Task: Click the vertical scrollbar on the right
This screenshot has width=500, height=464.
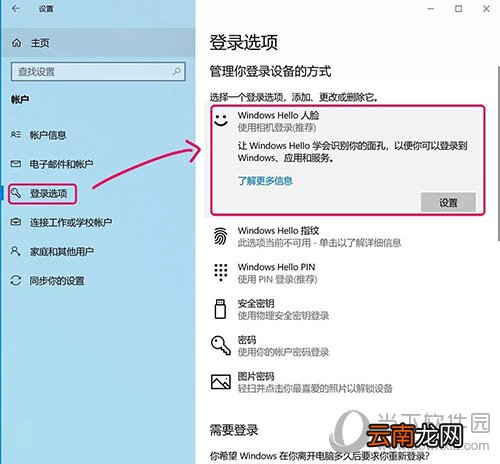Action: [x=498, y=153]
